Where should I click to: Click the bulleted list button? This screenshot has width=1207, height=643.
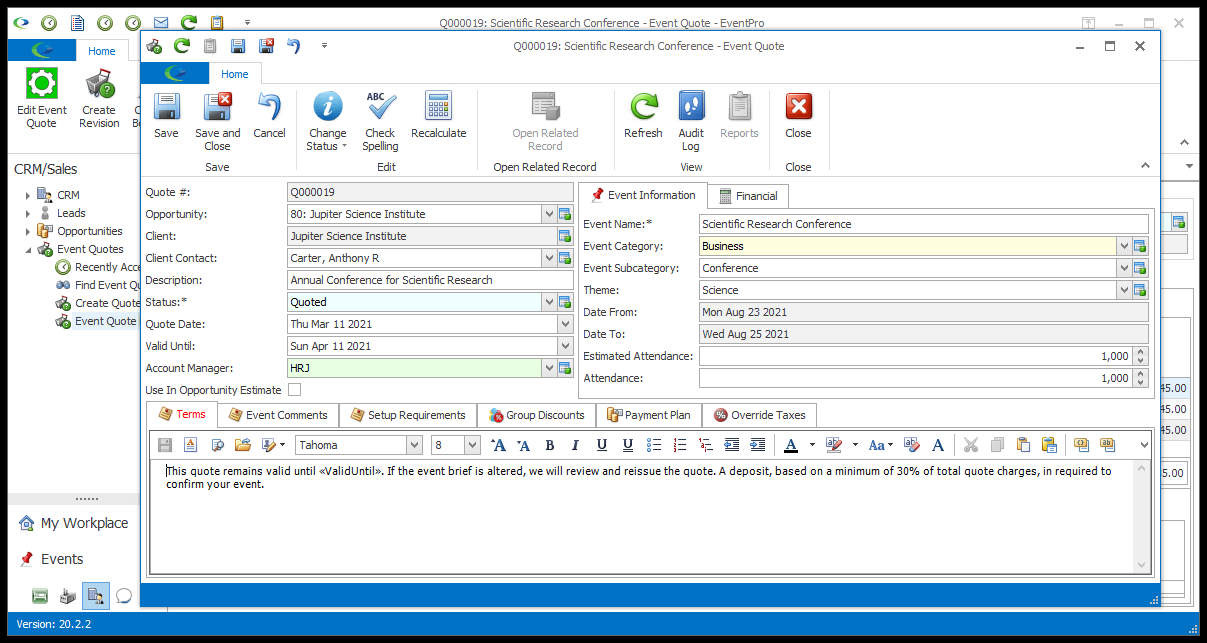(654, 445)
